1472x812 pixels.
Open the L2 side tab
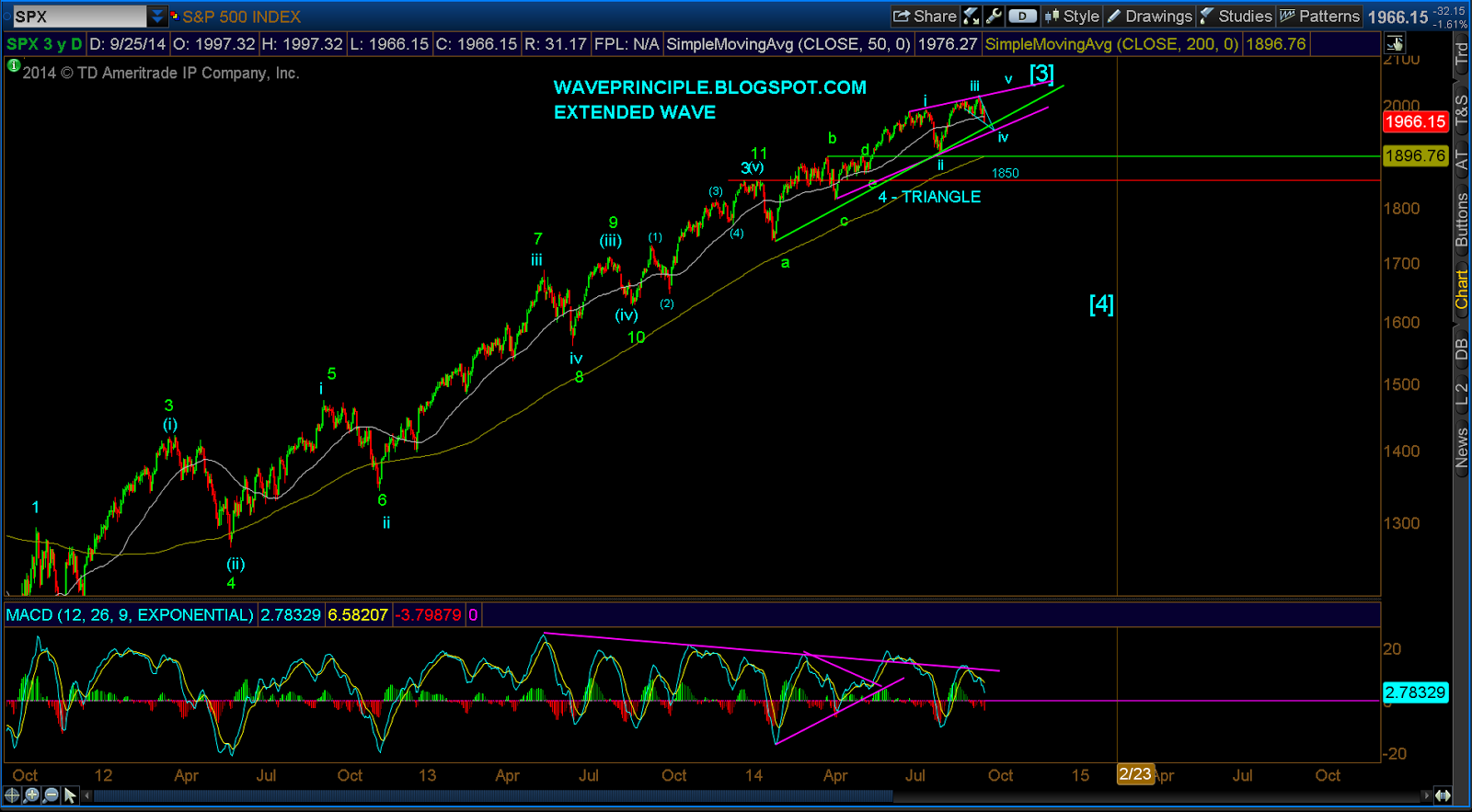coord(1461,395)
